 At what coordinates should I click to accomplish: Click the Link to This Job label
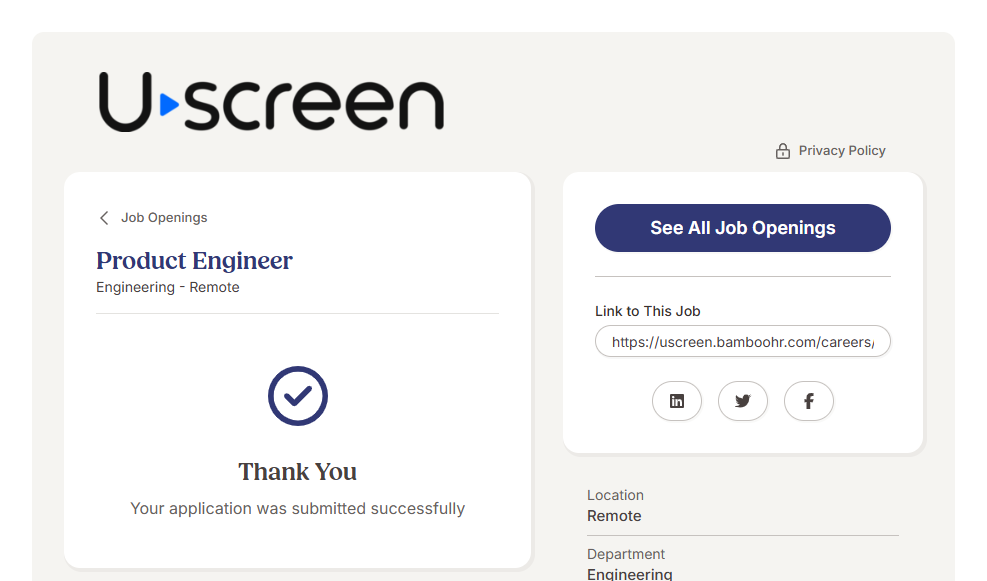coord(648,311)
